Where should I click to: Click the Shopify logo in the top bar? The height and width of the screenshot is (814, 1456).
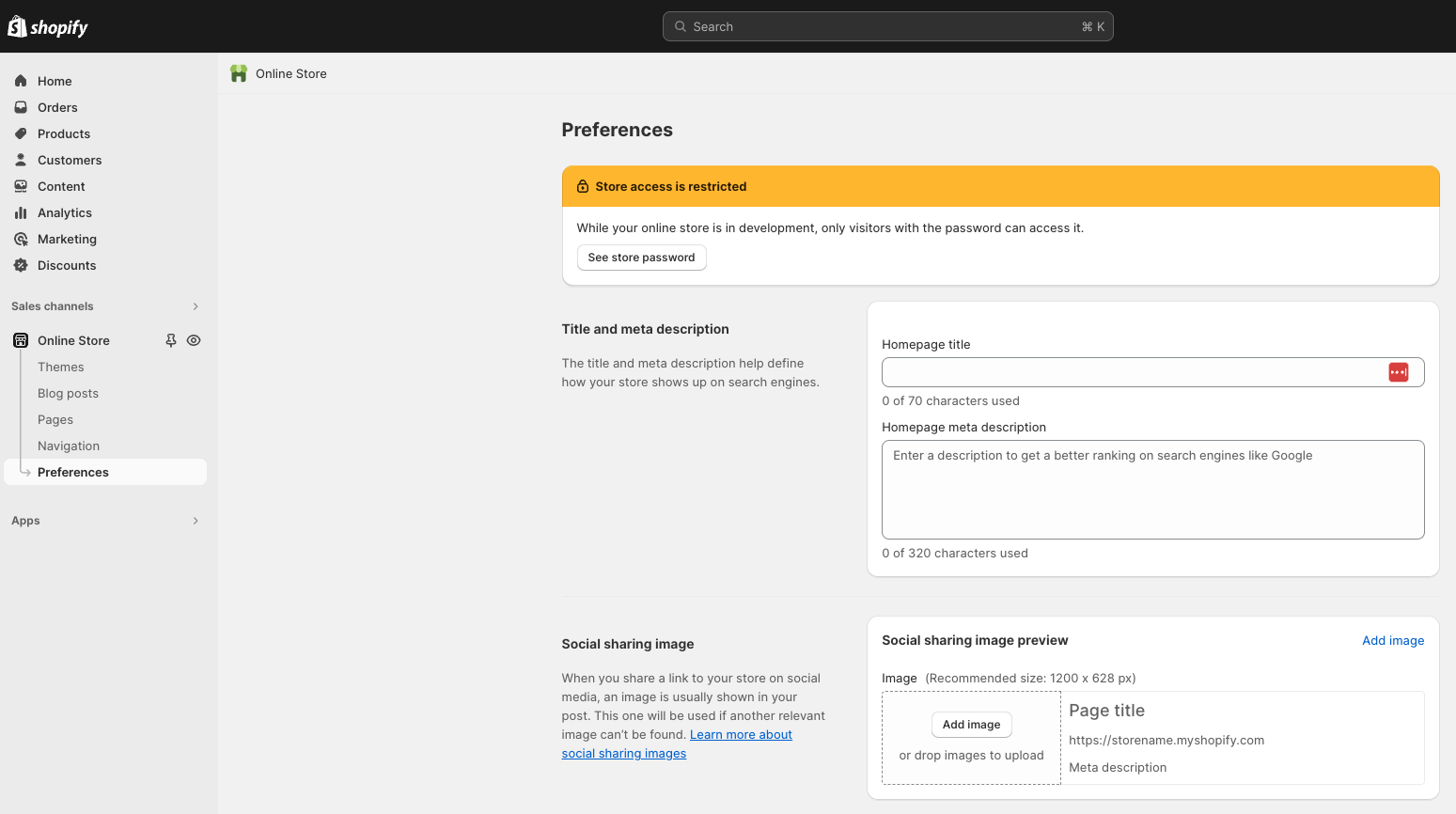pyautogui.click(x=48, y=27)
